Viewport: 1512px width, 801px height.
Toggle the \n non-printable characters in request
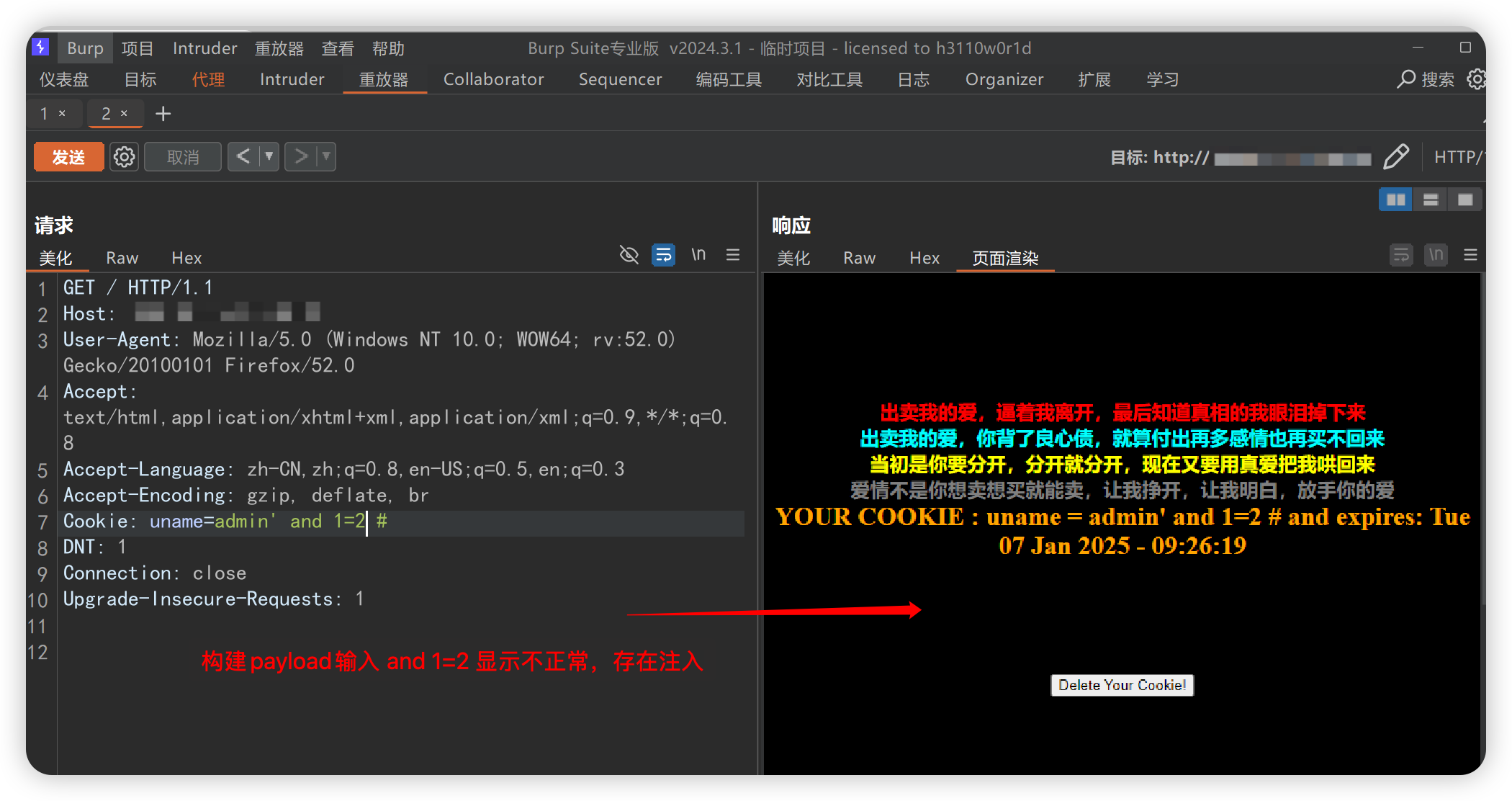pyautogui.click(x=698, y=254)
